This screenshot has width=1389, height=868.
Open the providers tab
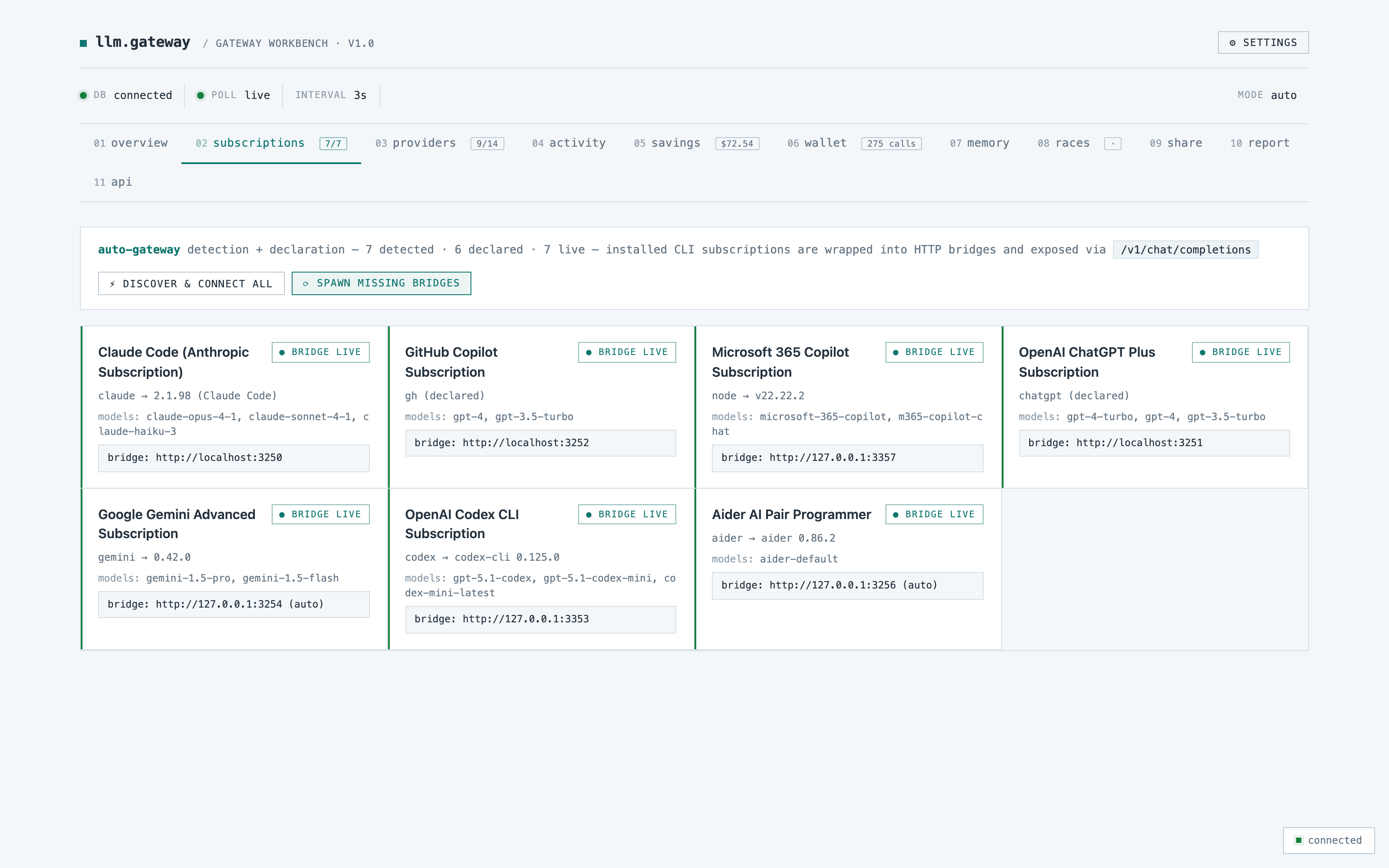(440, 143)
